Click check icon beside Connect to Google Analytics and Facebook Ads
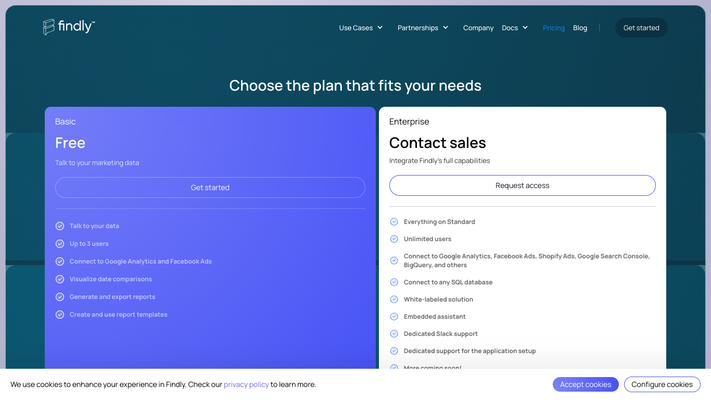This screenshot has width=711, height=400. point(60,261)
